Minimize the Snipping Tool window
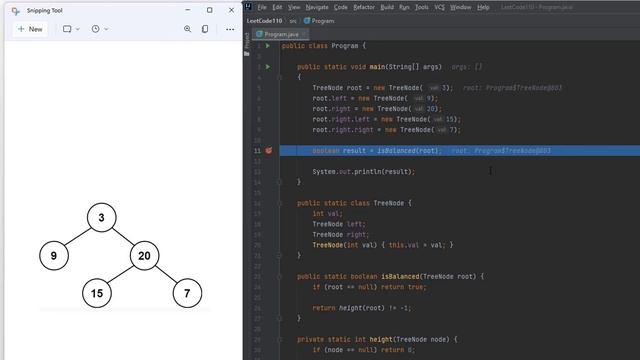The image size is (640, 360). (x=188, y=10)
